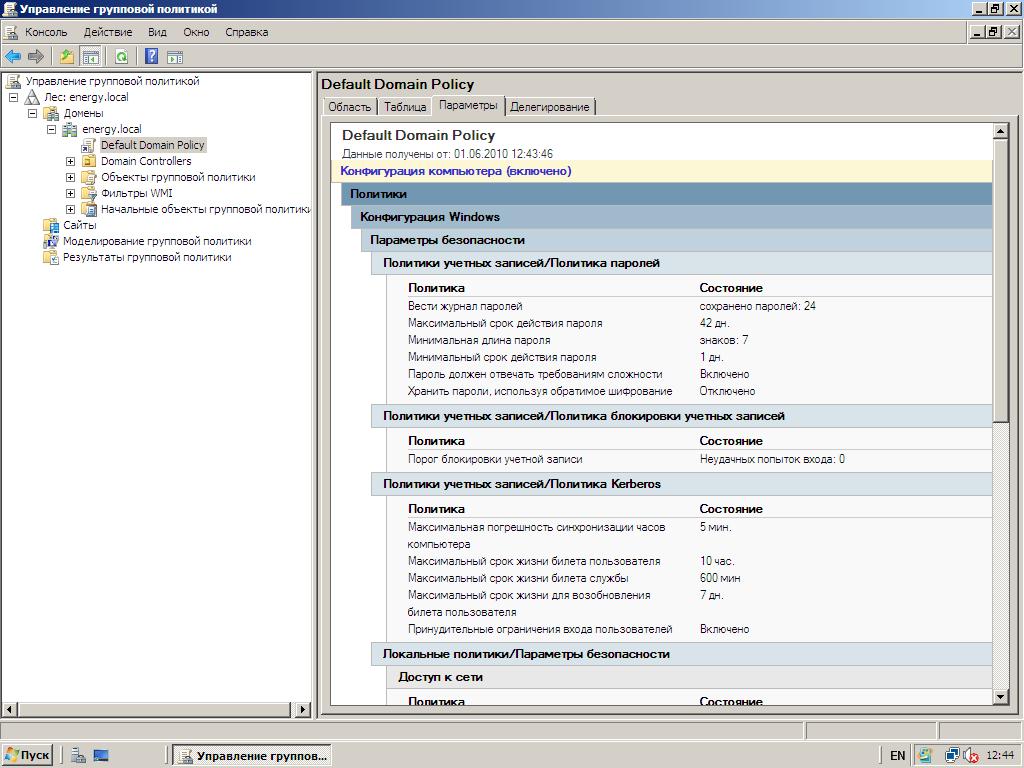Screen dimensions: 1024x768
Task: Toggle the console tree pane icon
Action: [90, 57]
